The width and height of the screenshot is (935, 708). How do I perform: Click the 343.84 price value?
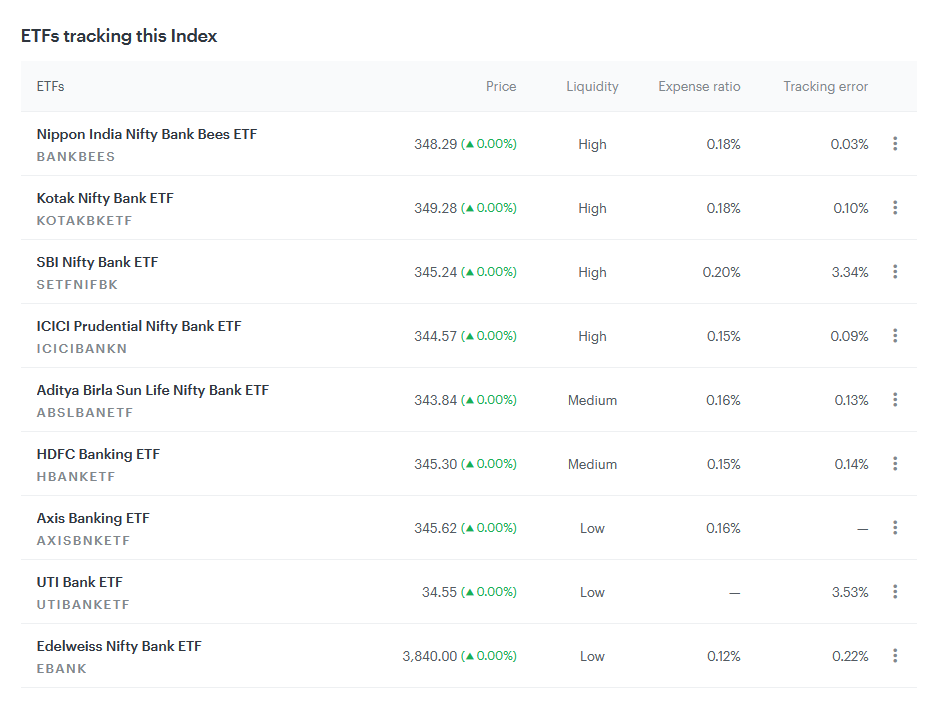[436, 400]
